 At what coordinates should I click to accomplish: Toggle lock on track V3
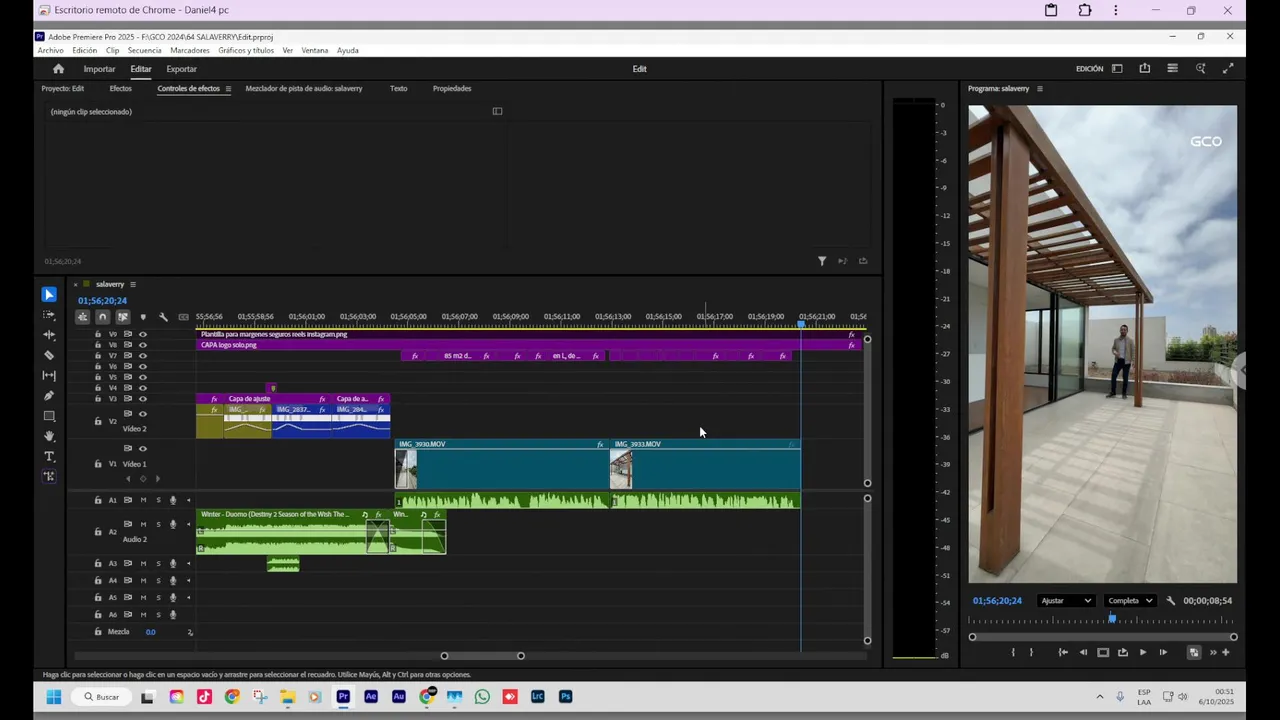tap(98, 399)
